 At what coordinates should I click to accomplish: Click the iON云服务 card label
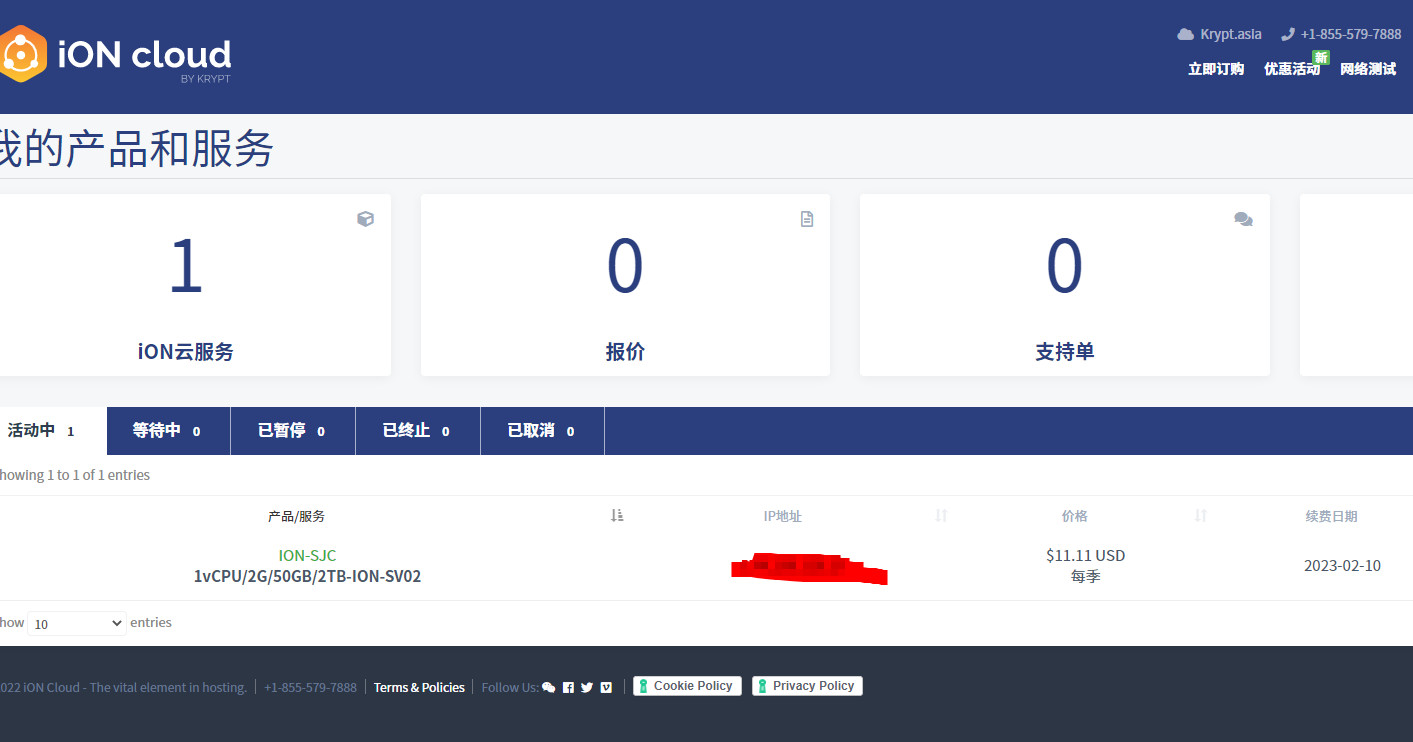point(186,352)
